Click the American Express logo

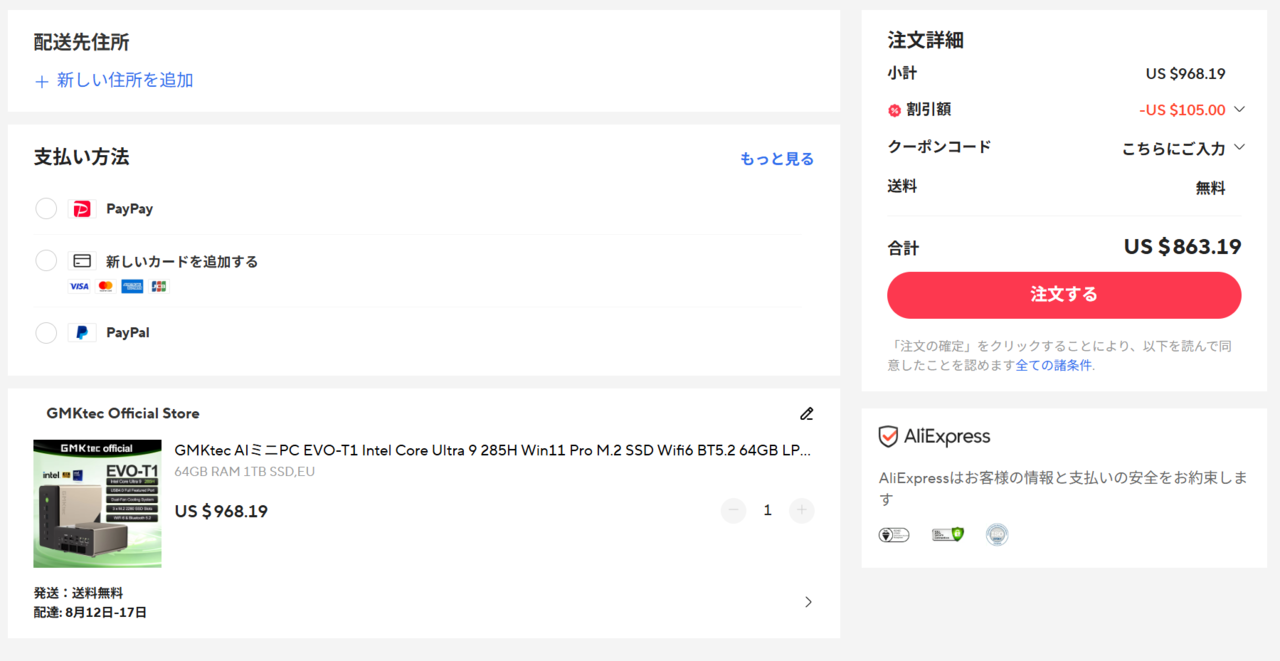pyautogui.click(x=132, y=286)
